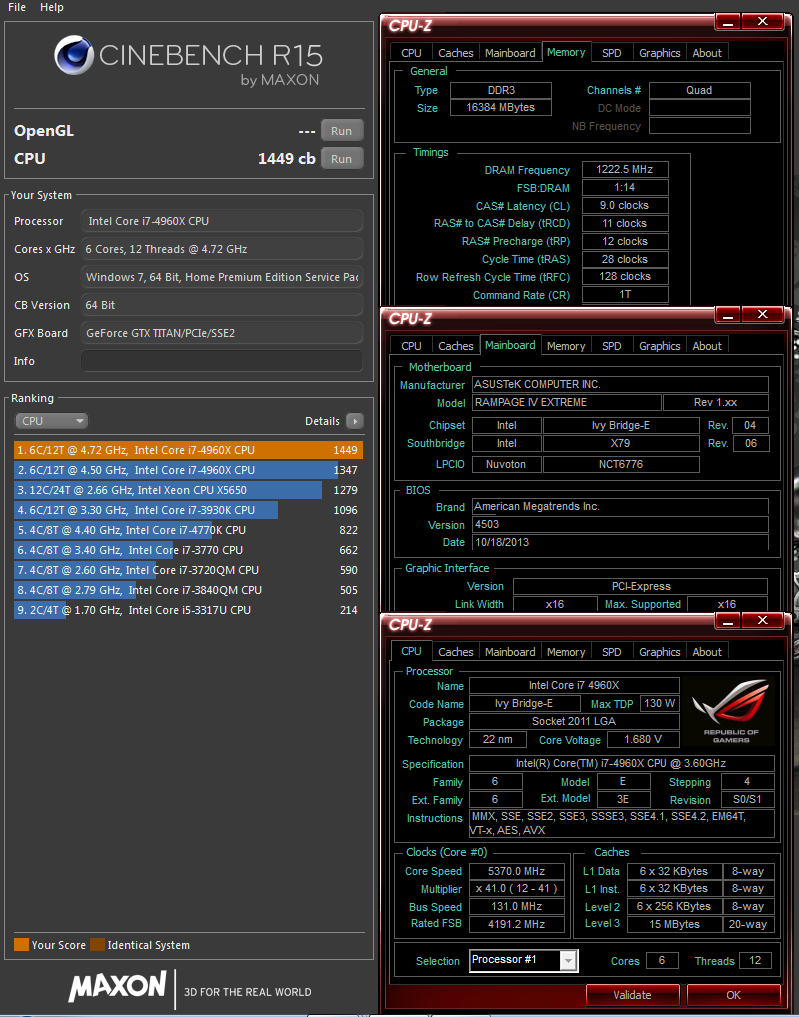This screenshot has width=799, height=1017.
Task: Open Graphics tab in bottom CPU-Z window
Action: coord(660,652)
